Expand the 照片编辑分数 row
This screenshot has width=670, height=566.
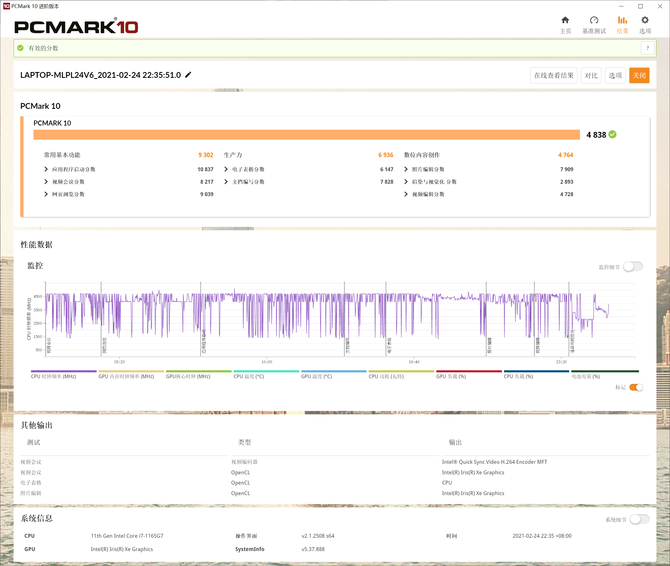(407, 169)
